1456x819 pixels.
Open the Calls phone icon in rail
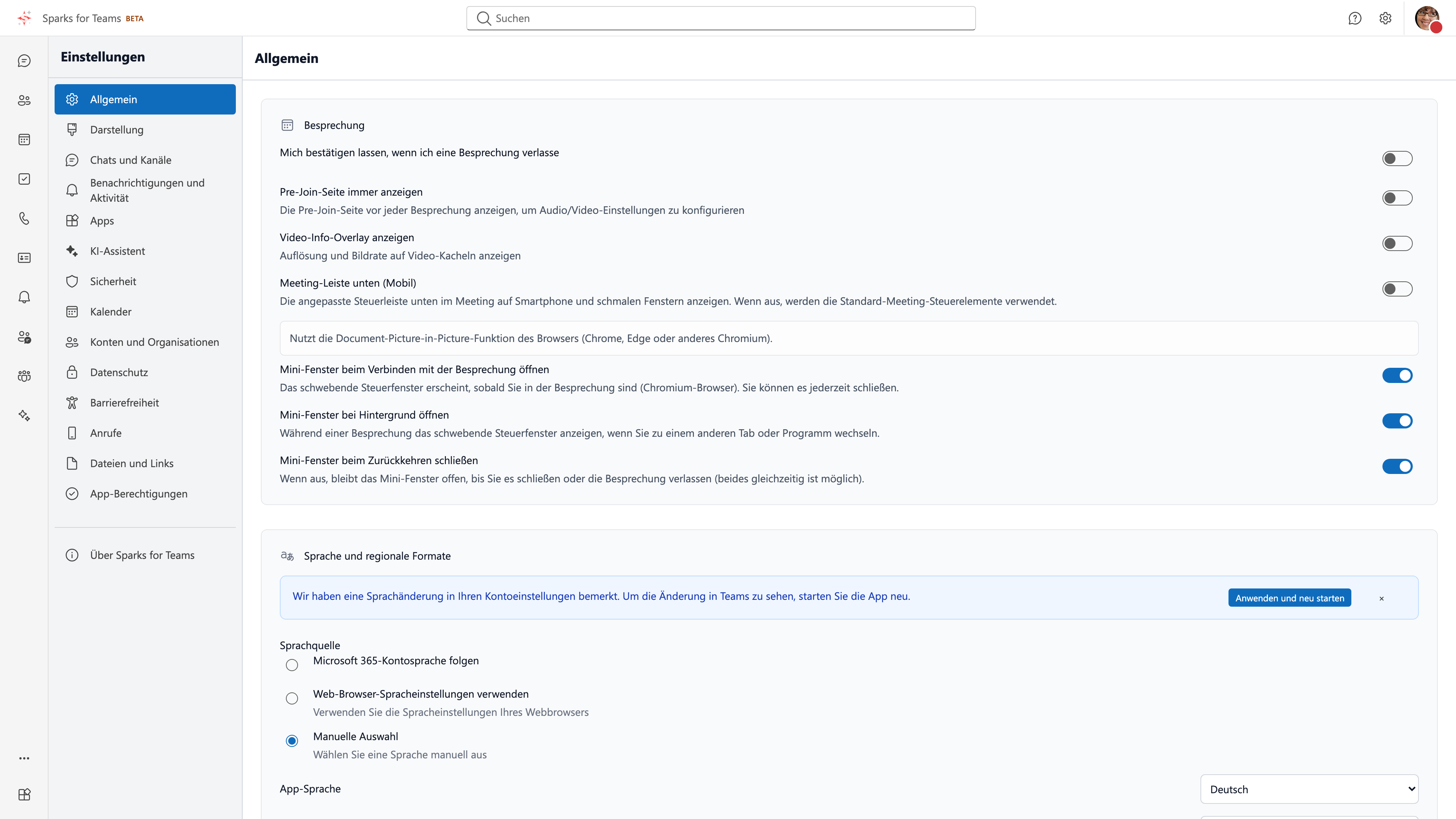tap(24, 218)
